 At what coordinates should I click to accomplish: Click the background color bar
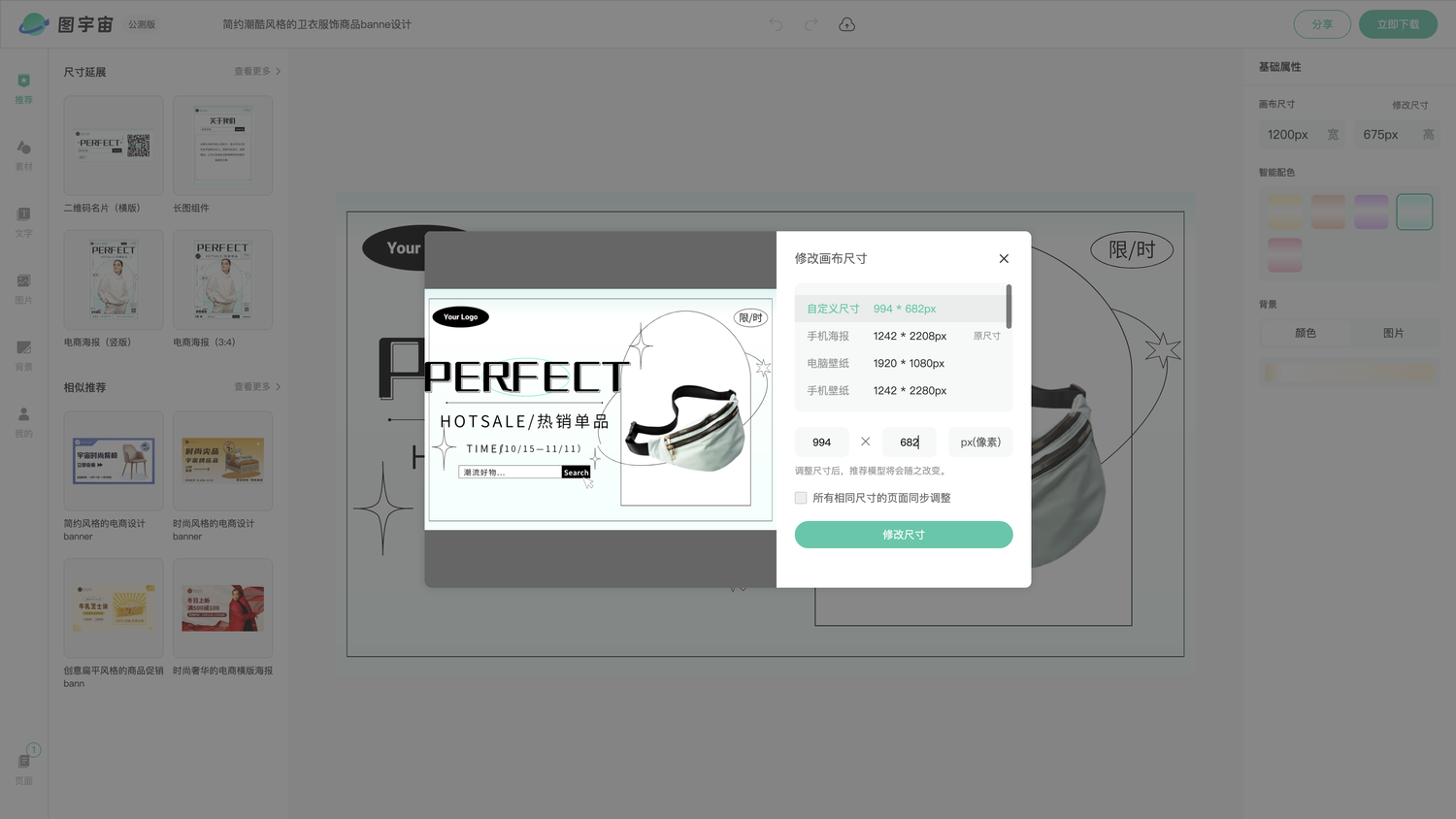[x=1349, y=373]
